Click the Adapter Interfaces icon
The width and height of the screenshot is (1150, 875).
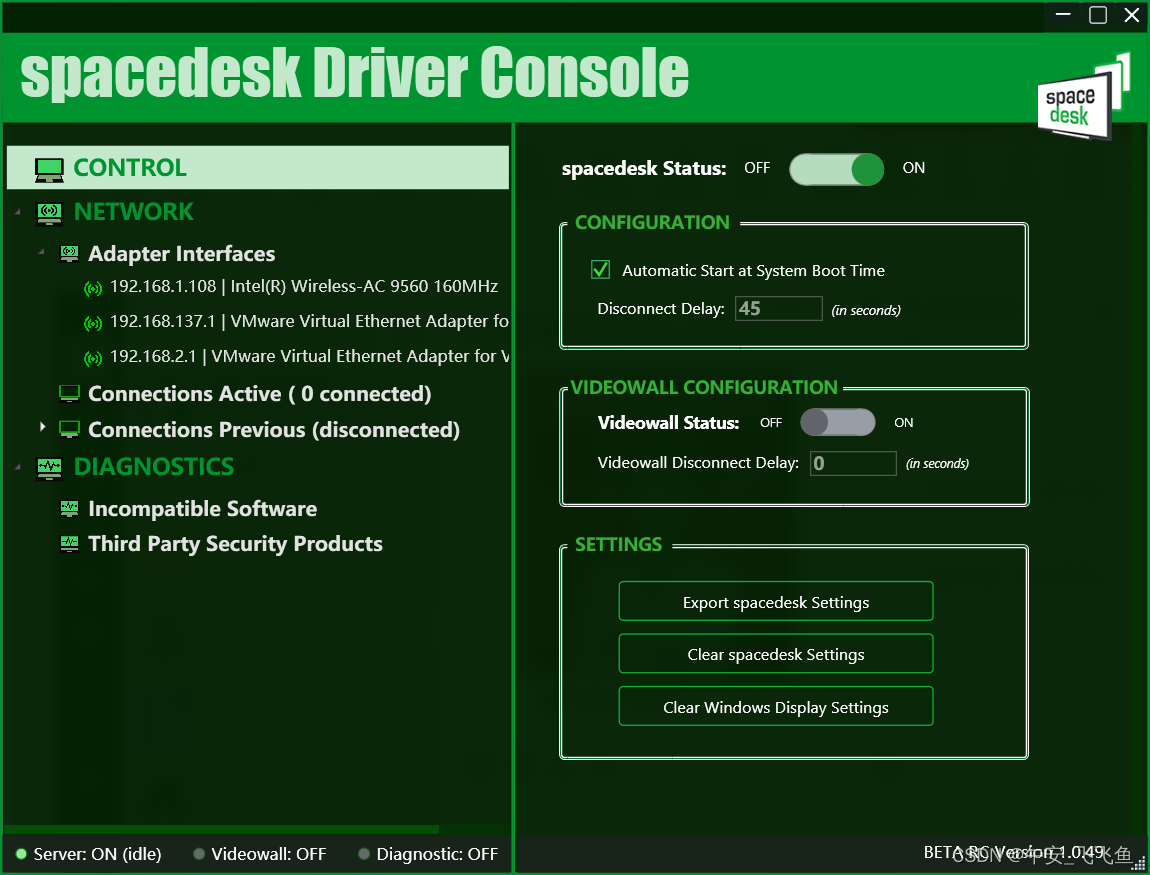tap(70, 254)
